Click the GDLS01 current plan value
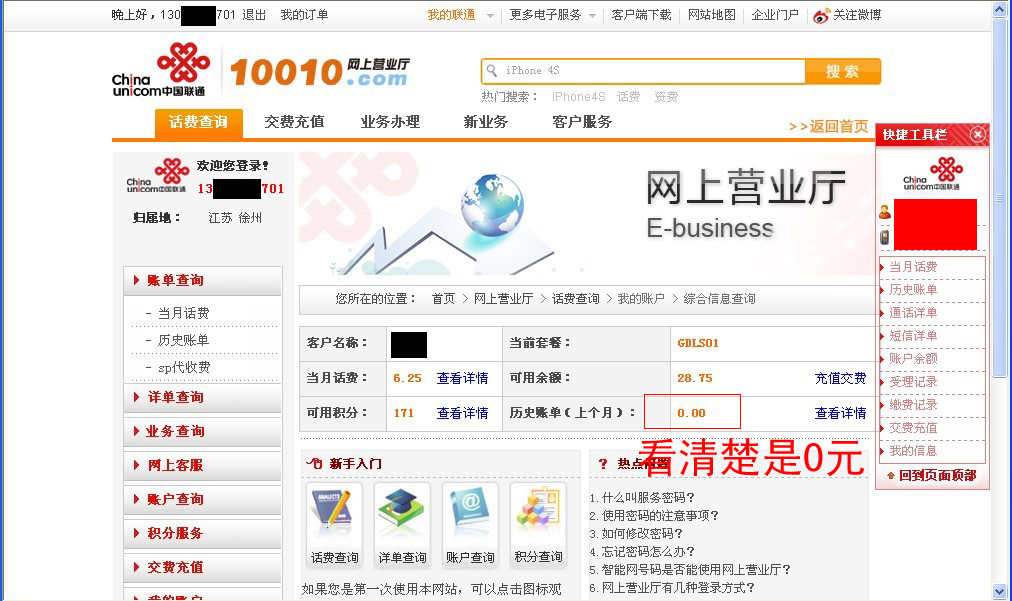The width and height of the screenshot is (1012, 601). coord(698,343)
